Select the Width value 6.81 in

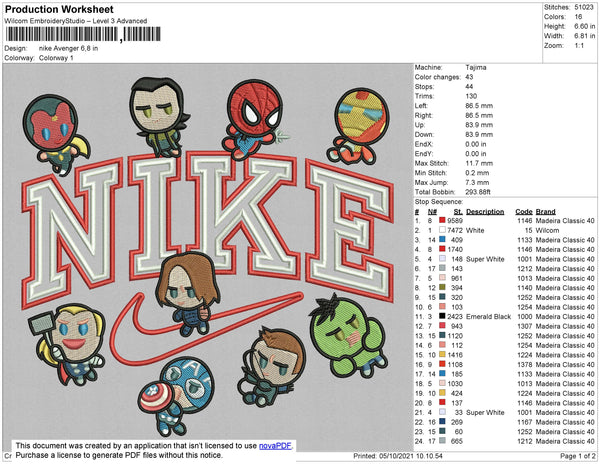coord(585,36)
